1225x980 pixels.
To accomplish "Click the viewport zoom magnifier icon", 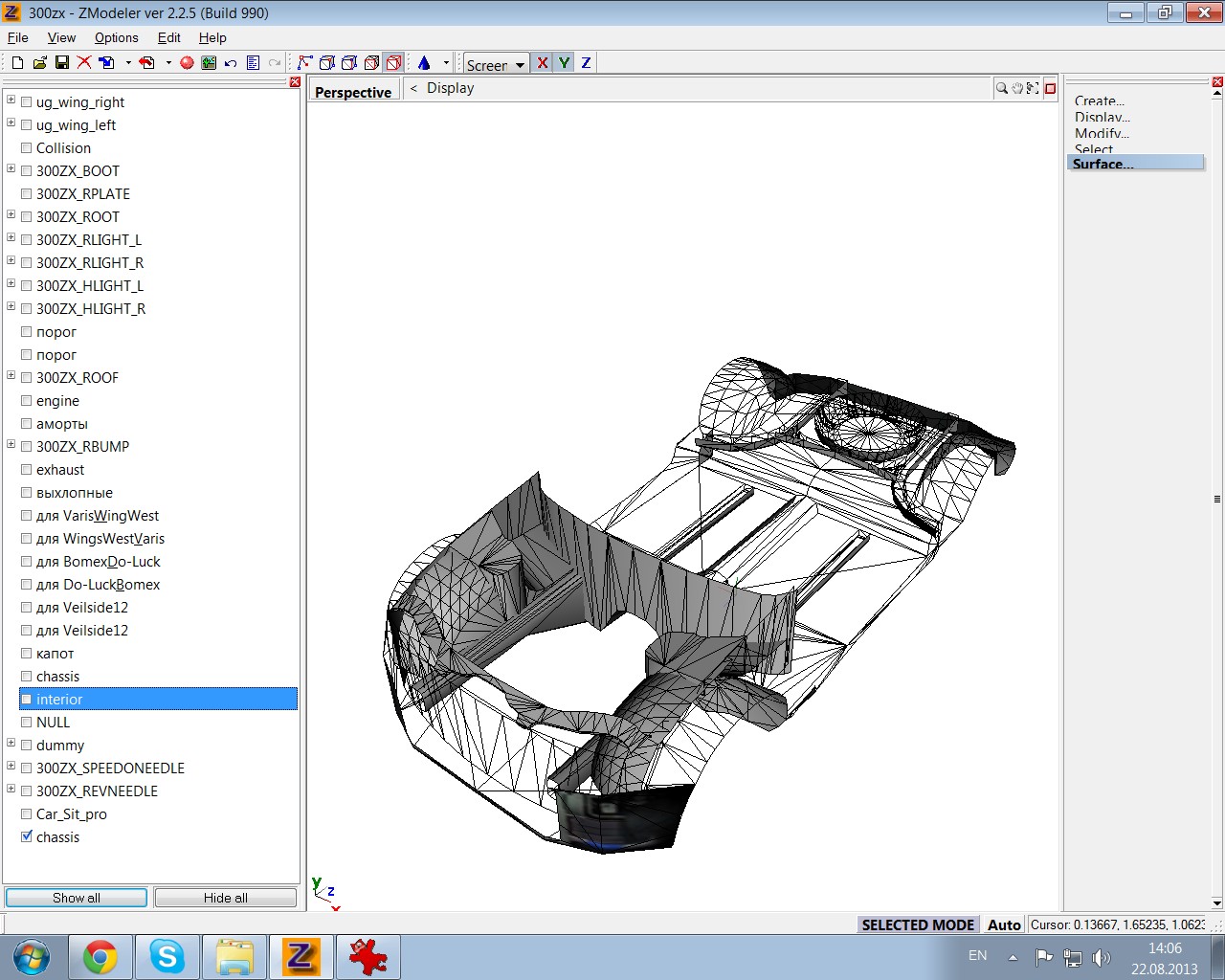I will pyautogui.click(x=1001, y=88).
